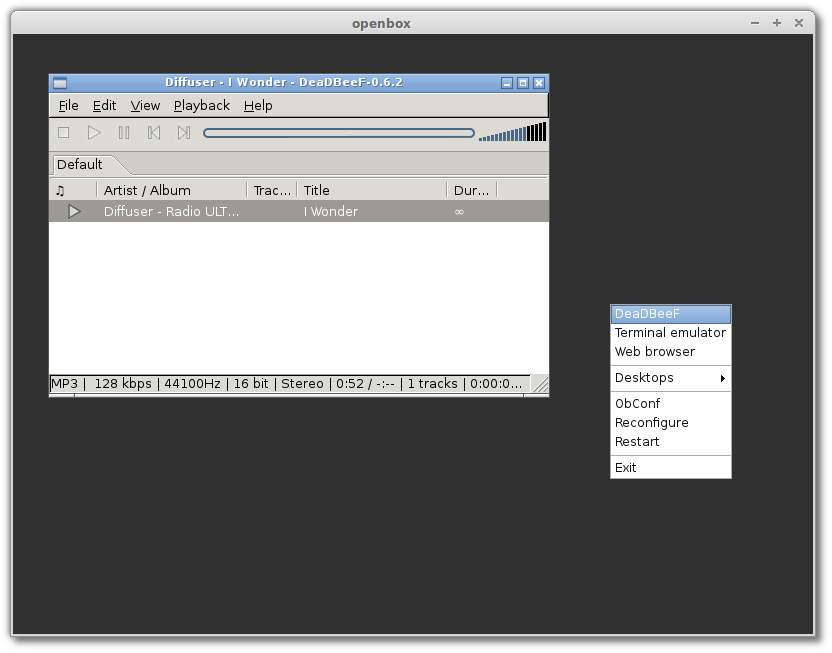832x653 pixels.
Task: Launch DeaDBeeF from the context menu
Action: point(671,314)
